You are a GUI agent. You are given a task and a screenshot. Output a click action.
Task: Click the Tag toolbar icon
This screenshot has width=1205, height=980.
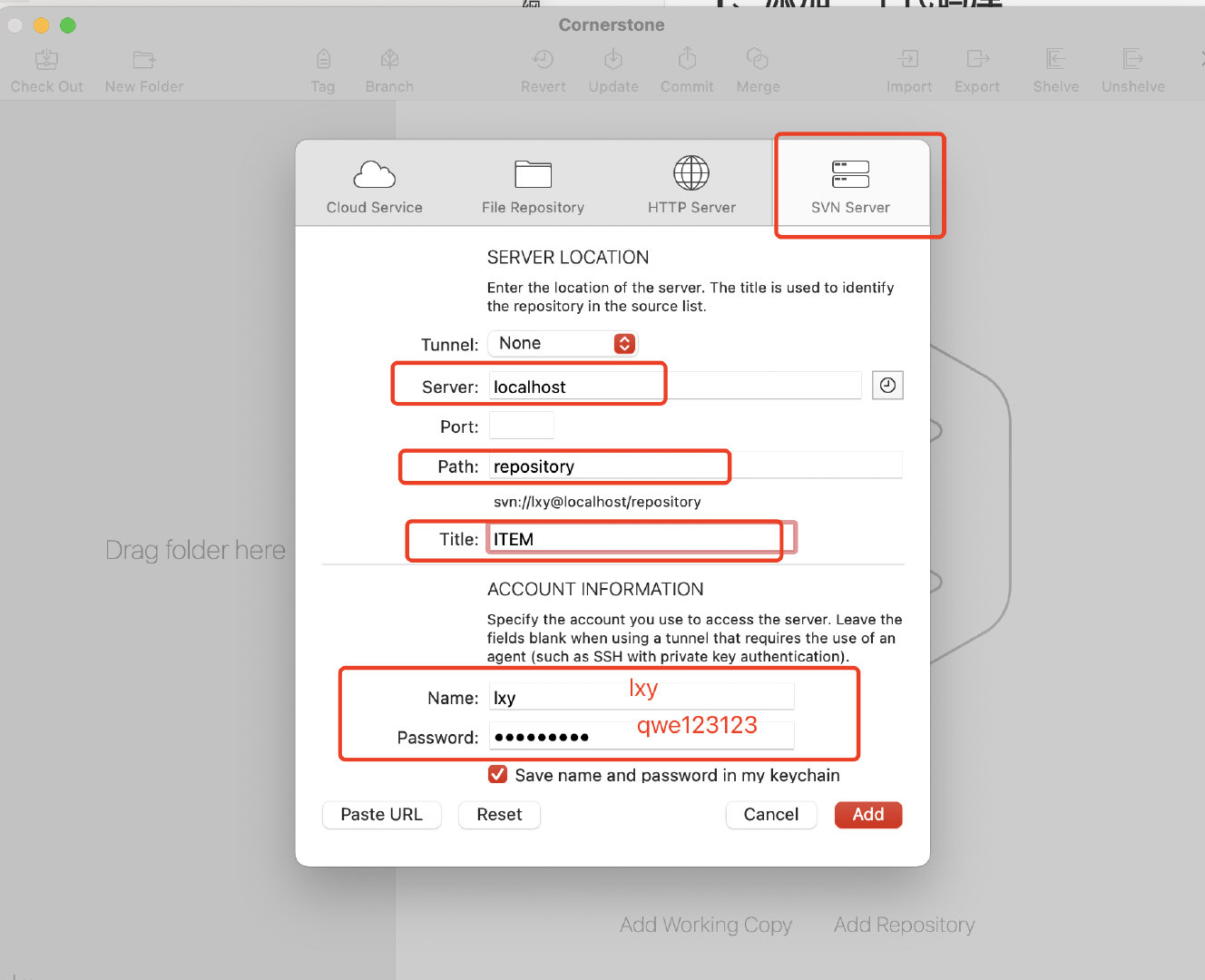pyautogui.click(x=323, y=61)
